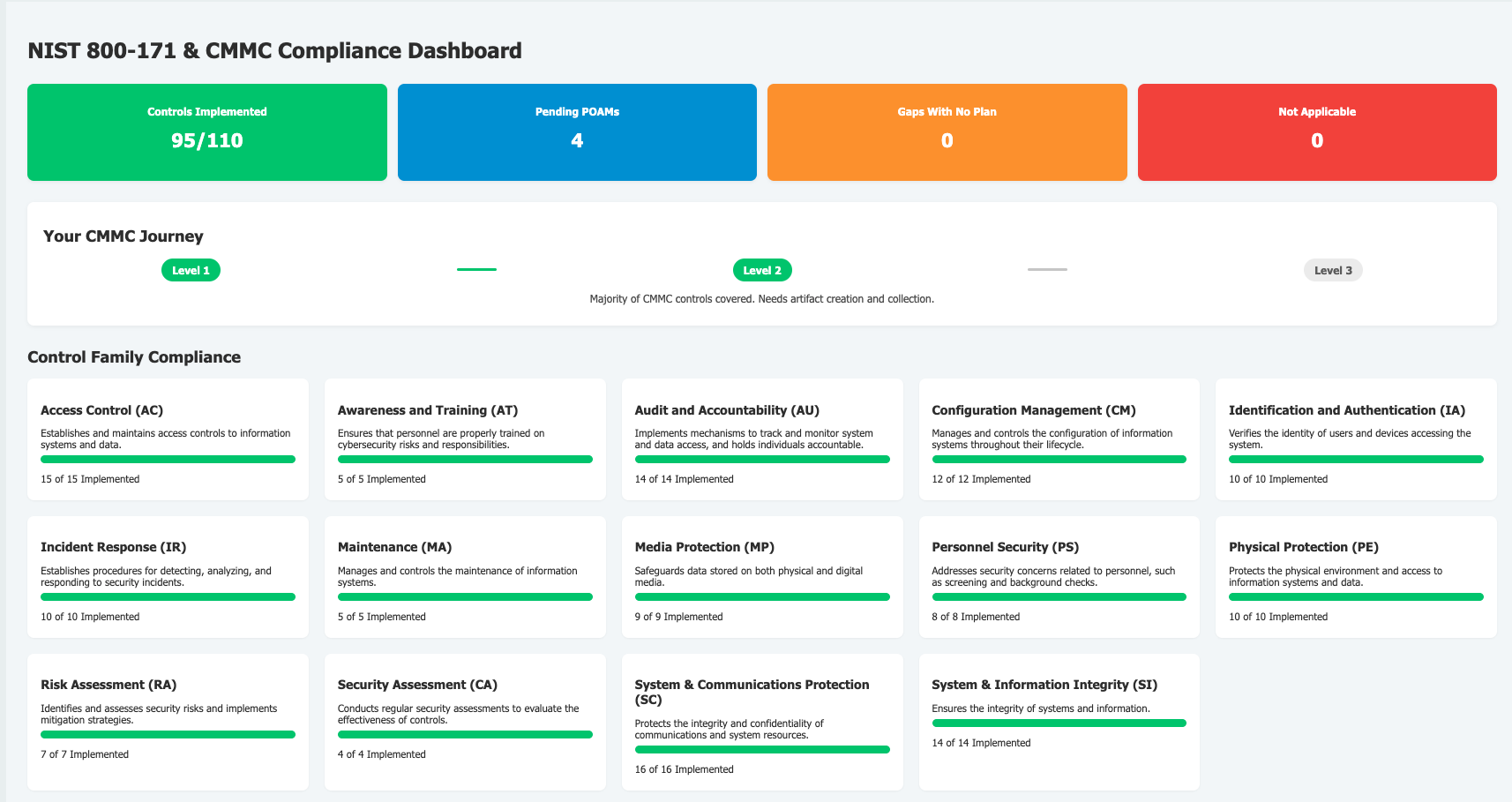Image resolution: width=1512 pixels, height=802 pixels.
Task: Click '4 of 4 Implemented' text
Action: [382, 754]
